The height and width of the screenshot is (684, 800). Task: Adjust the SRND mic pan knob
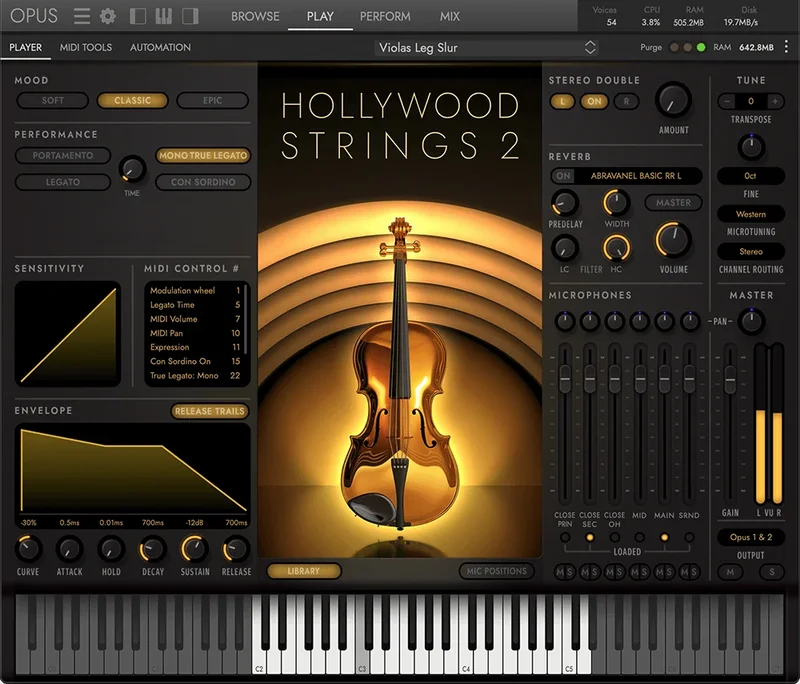690,321
